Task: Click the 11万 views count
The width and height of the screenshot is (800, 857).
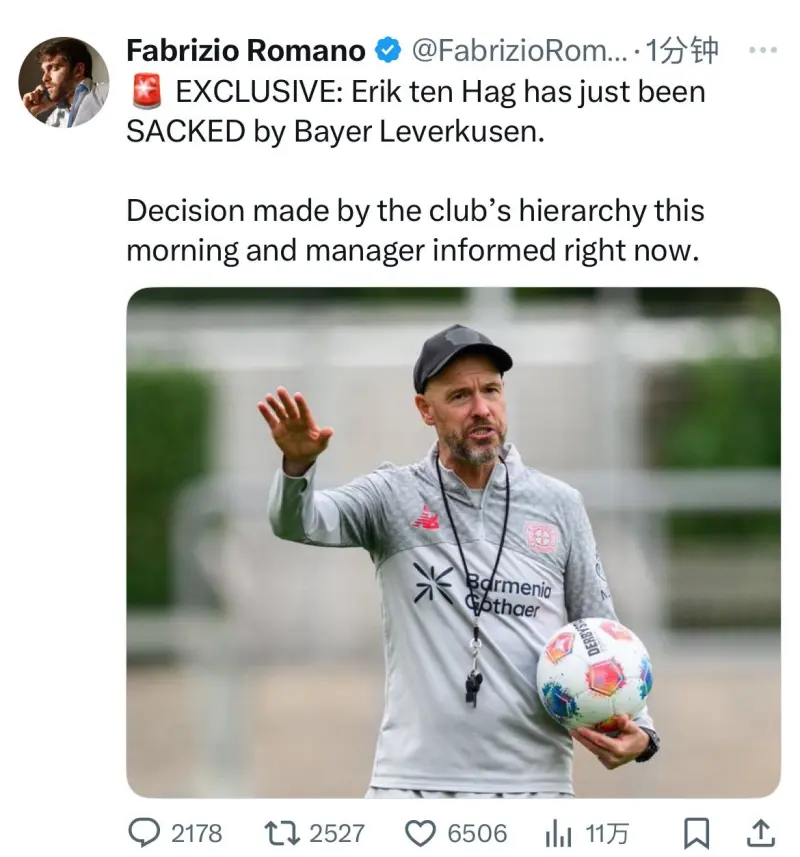Action: pos(607,833)
